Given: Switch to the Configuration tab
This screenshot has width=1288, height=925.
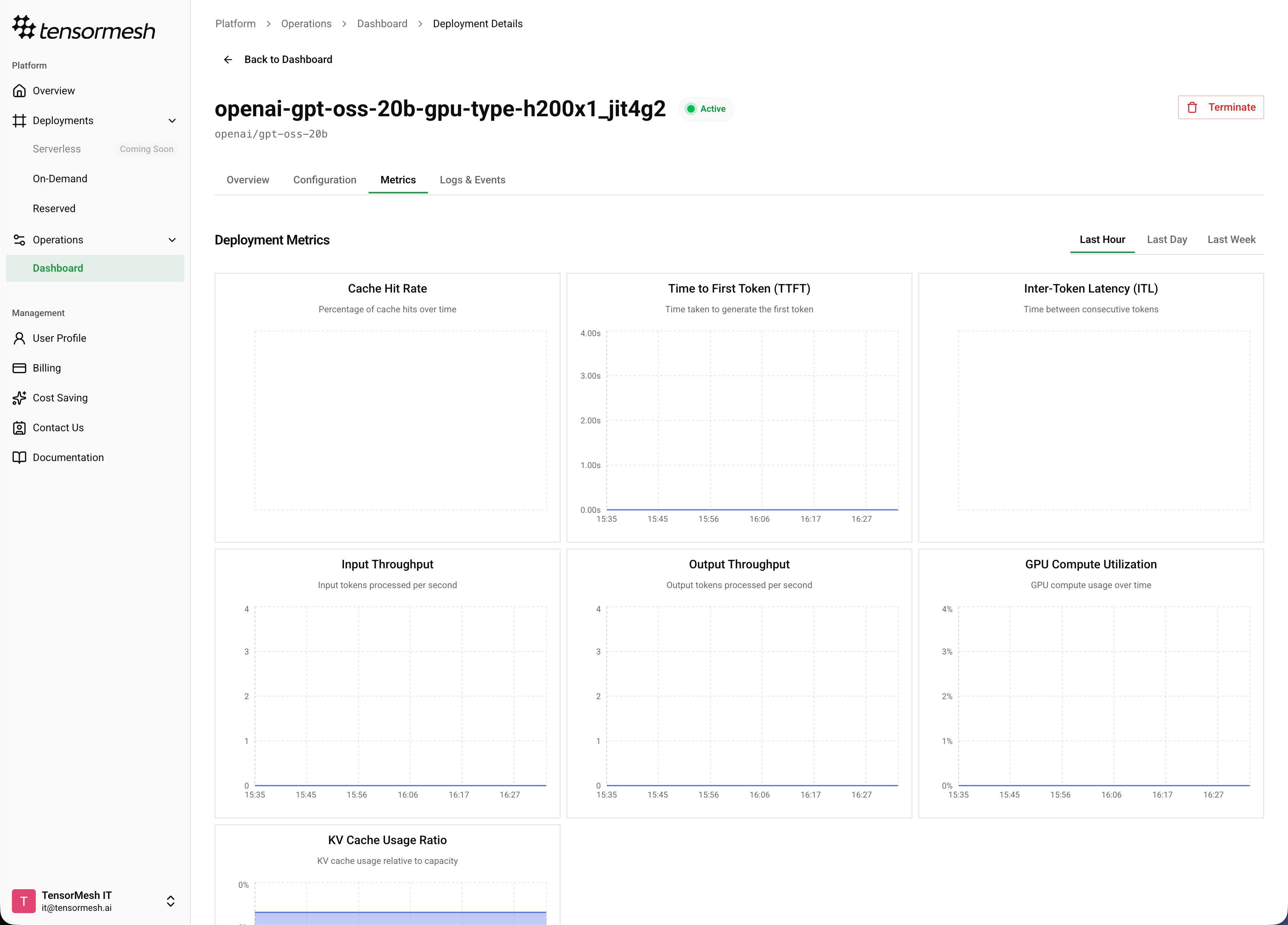Looking at the screenshot, I should 325,179.
